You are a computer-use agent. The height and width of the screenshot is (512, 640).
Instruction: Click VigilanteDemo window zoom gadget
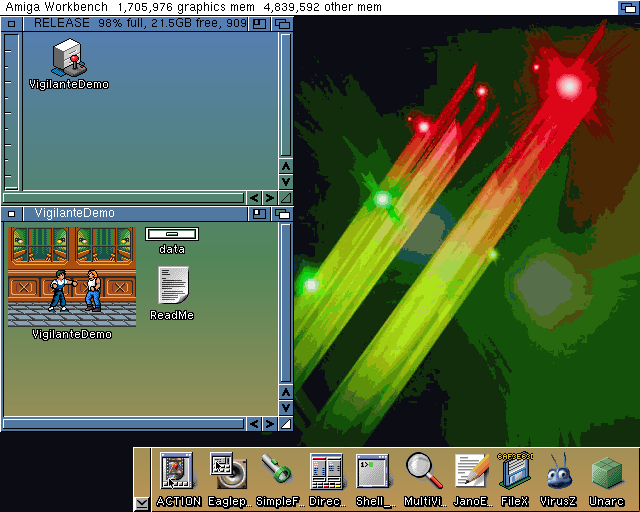tap(259, 214)
